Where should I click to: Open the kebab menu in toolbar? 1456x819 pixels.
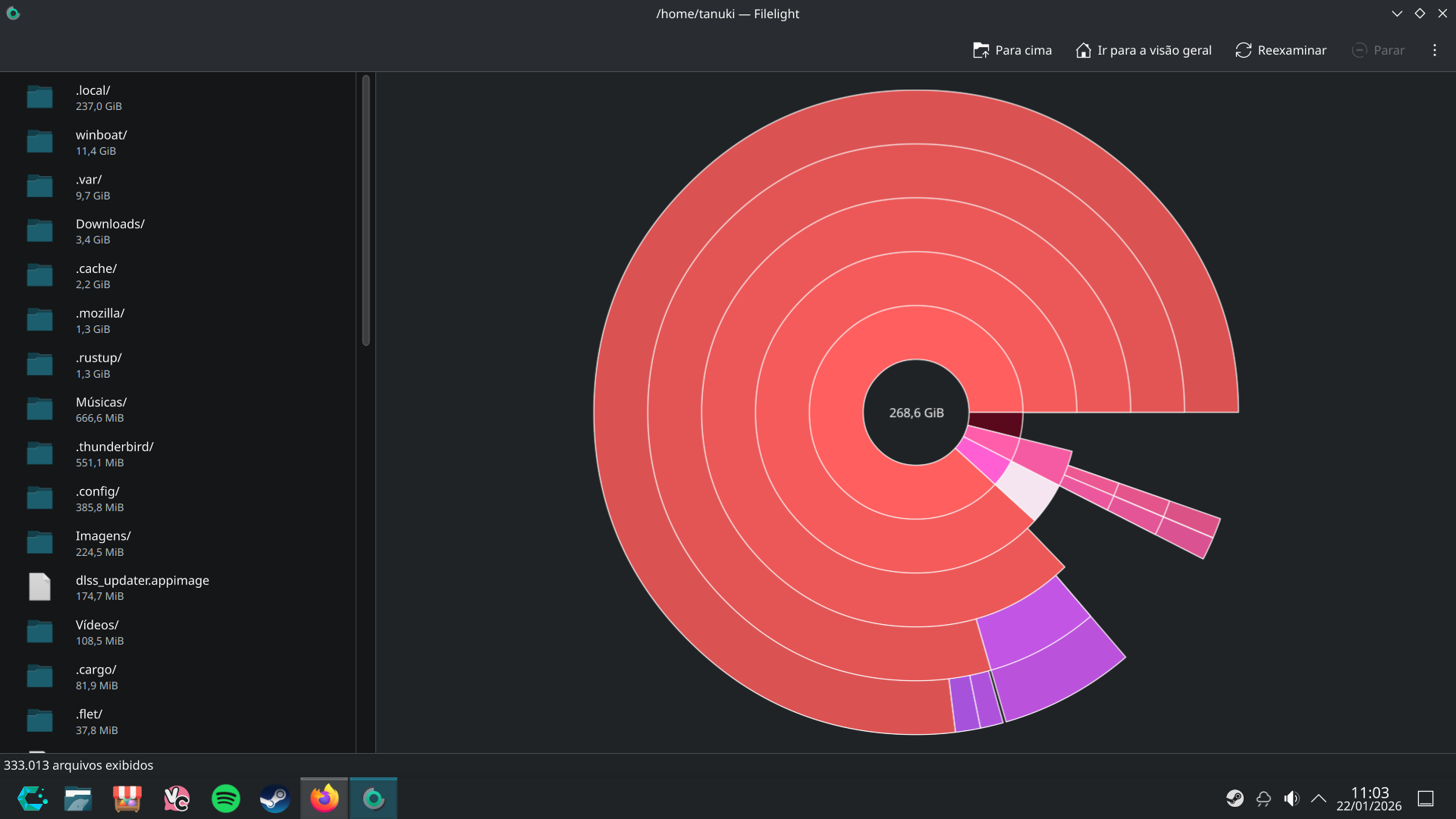[x=1434, y=50]
